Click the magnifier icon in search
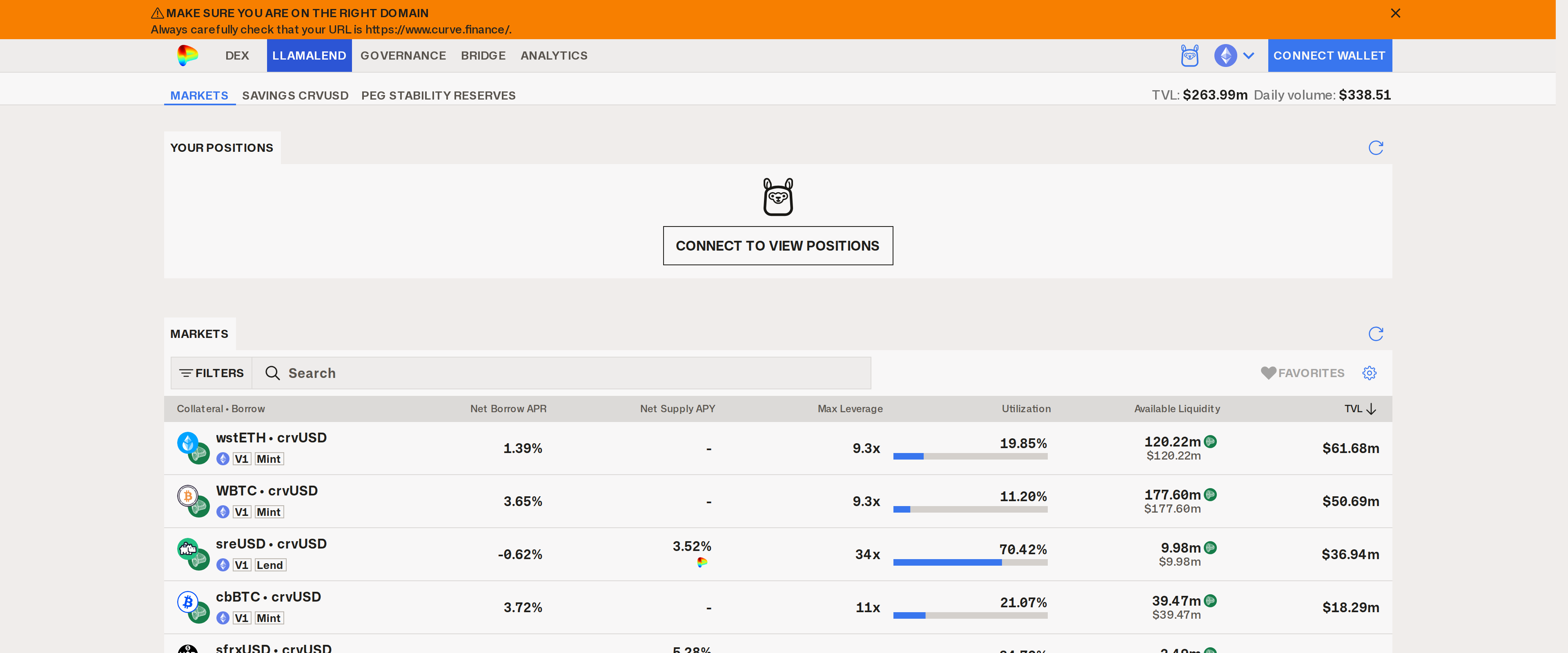 point(272,373)
